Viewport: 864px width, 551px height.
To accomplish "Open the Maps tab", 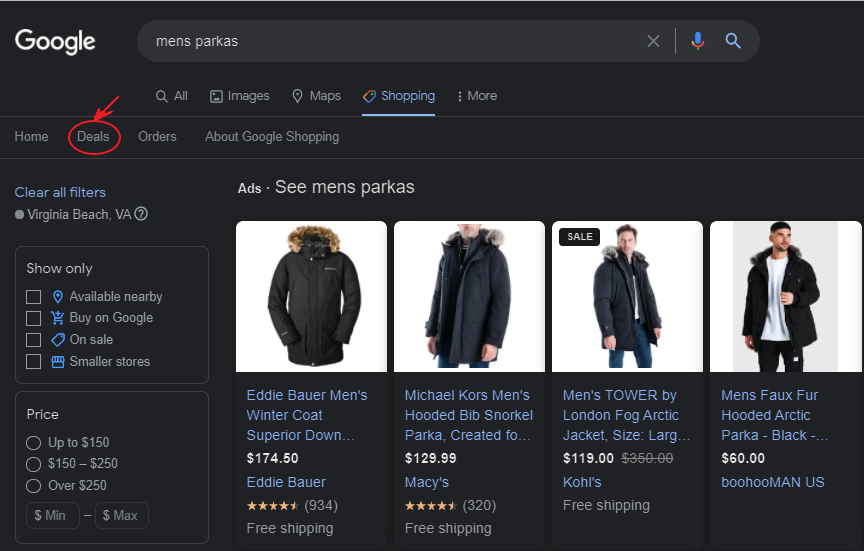I will [x=316, y=96].
